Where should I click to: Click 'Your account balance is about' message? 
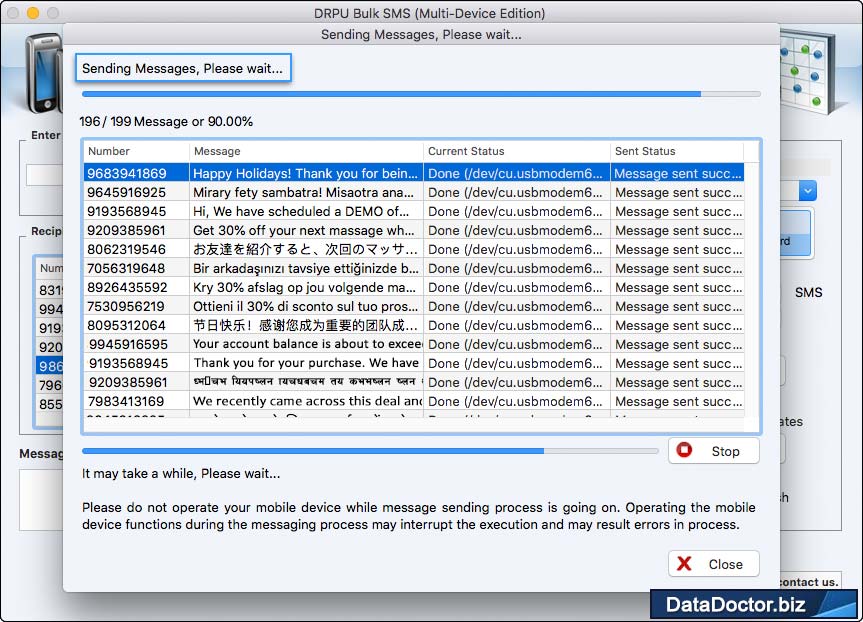tap(306, 344)
